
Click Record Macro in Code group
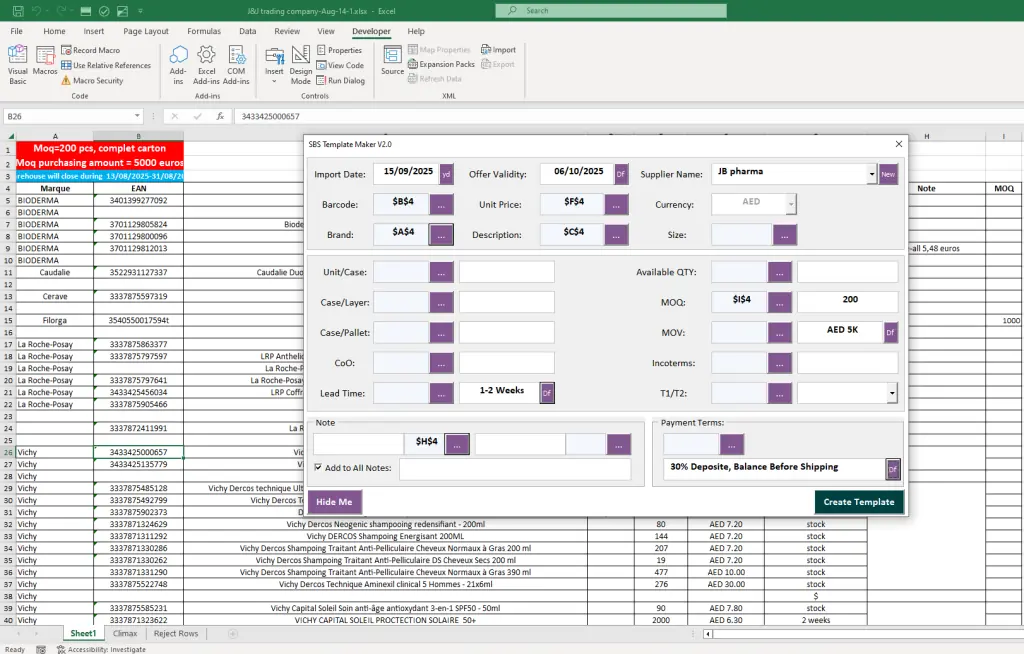point(90,50)
